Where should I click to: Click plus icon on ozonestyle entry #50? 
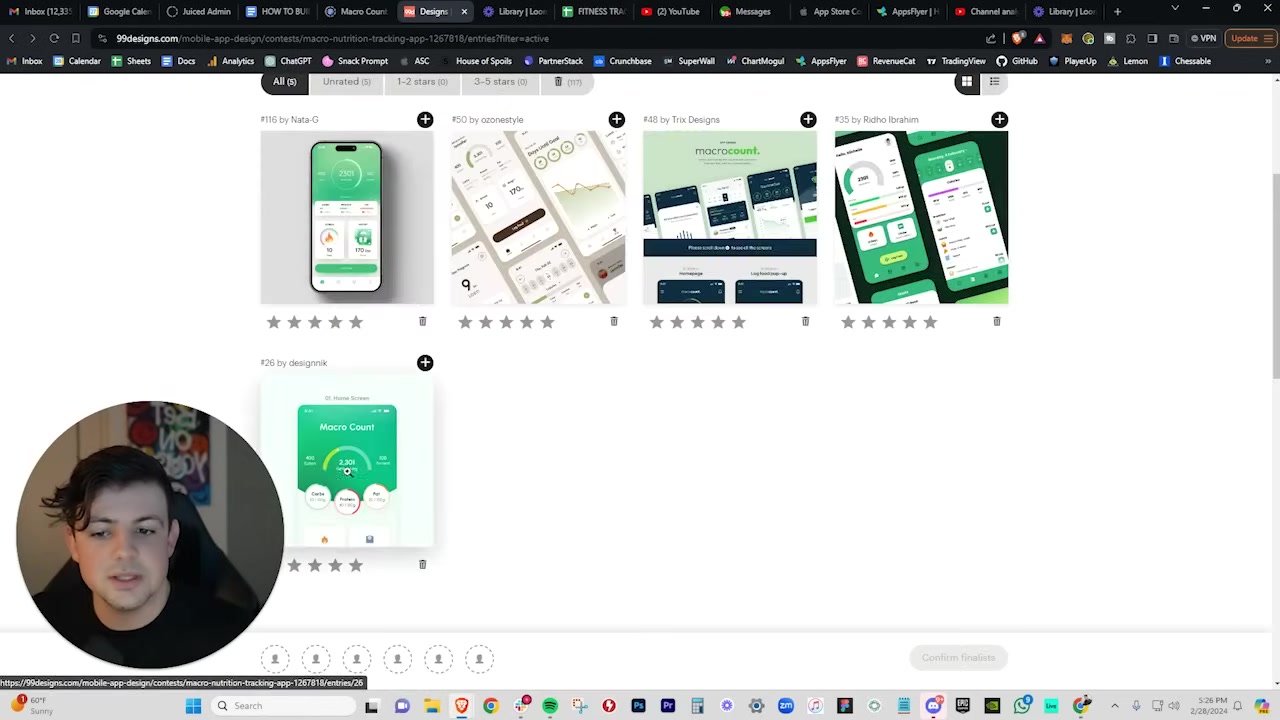pos(616,120)
